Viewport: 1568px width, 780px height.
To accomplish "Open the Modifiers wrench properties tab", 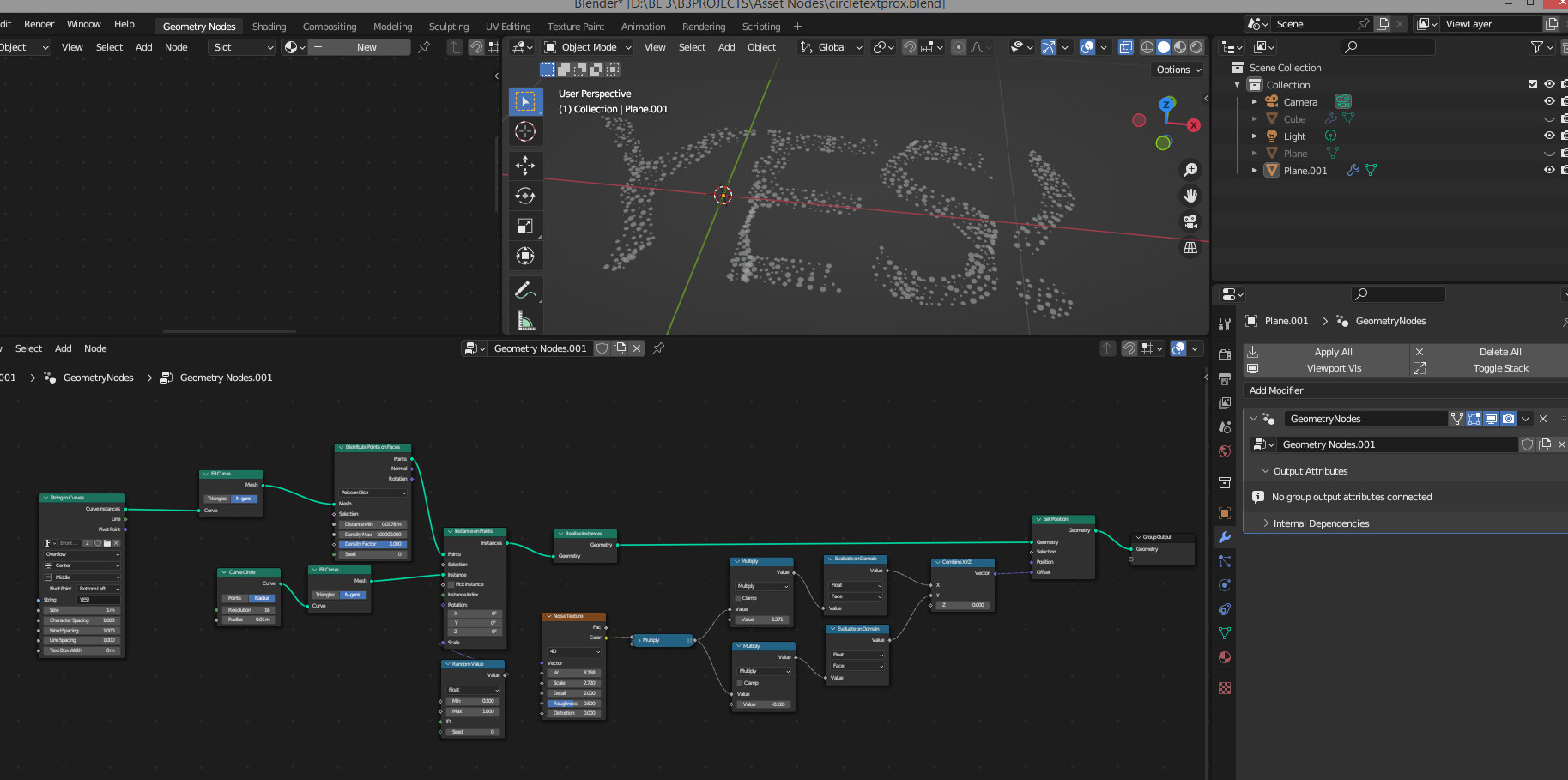I will tap(1225, 537).
